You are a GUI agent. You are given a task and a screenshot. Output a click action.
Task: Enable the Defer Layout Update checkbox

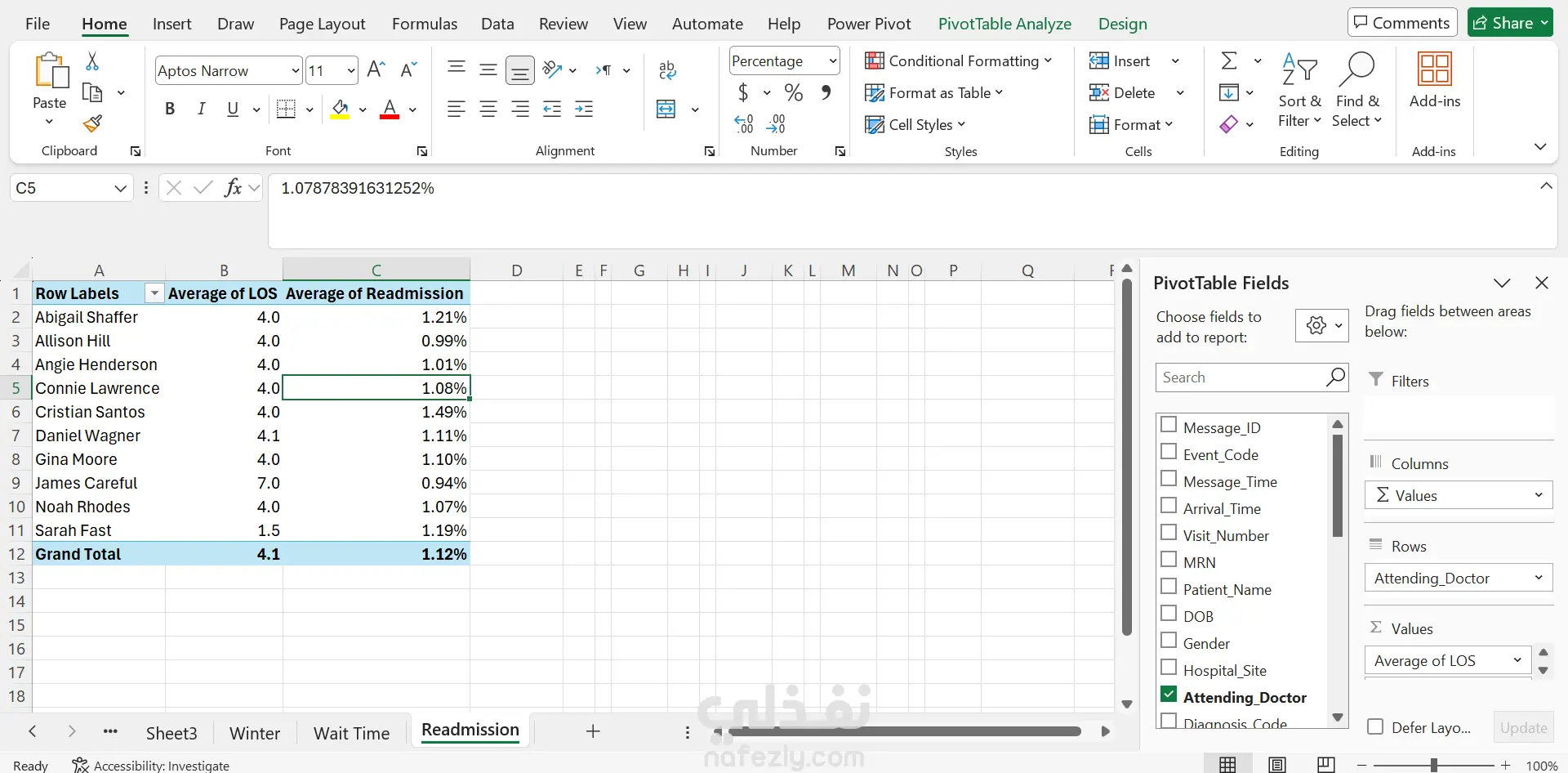click(1375, 726)
